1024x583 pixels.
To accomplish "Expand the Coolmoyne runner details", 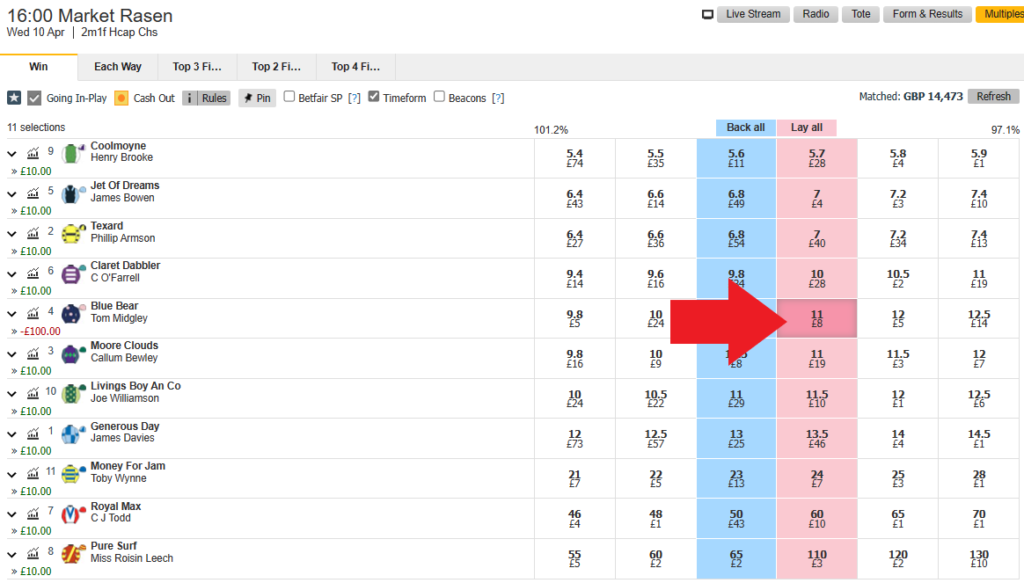I will coord(12,154).
